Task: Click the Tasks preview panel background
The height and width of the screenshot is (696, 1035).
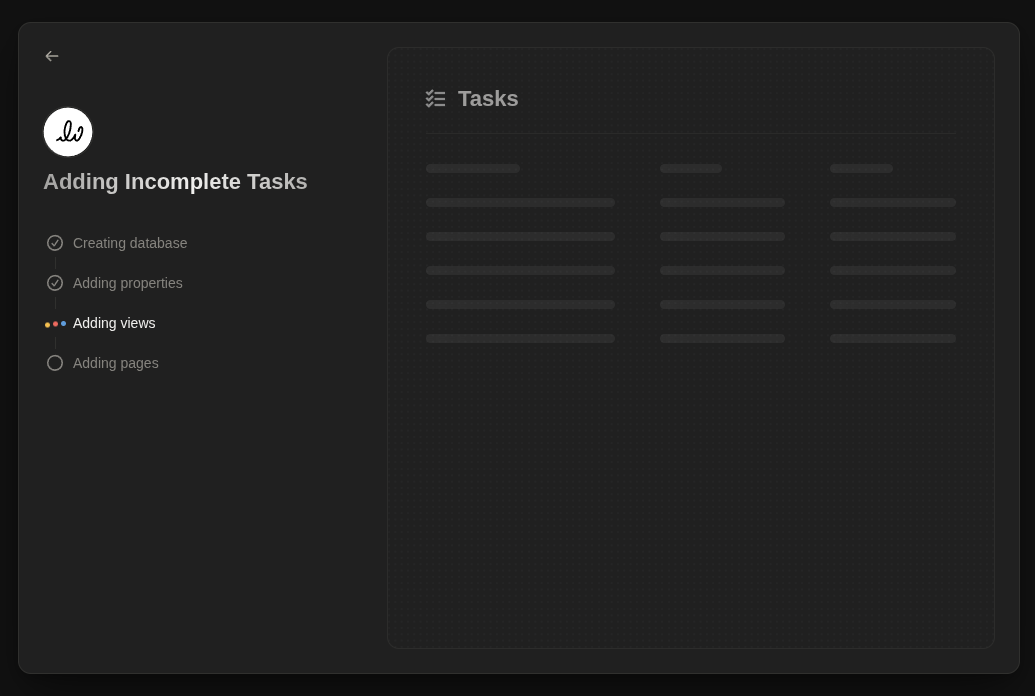Action: point(690,500)
